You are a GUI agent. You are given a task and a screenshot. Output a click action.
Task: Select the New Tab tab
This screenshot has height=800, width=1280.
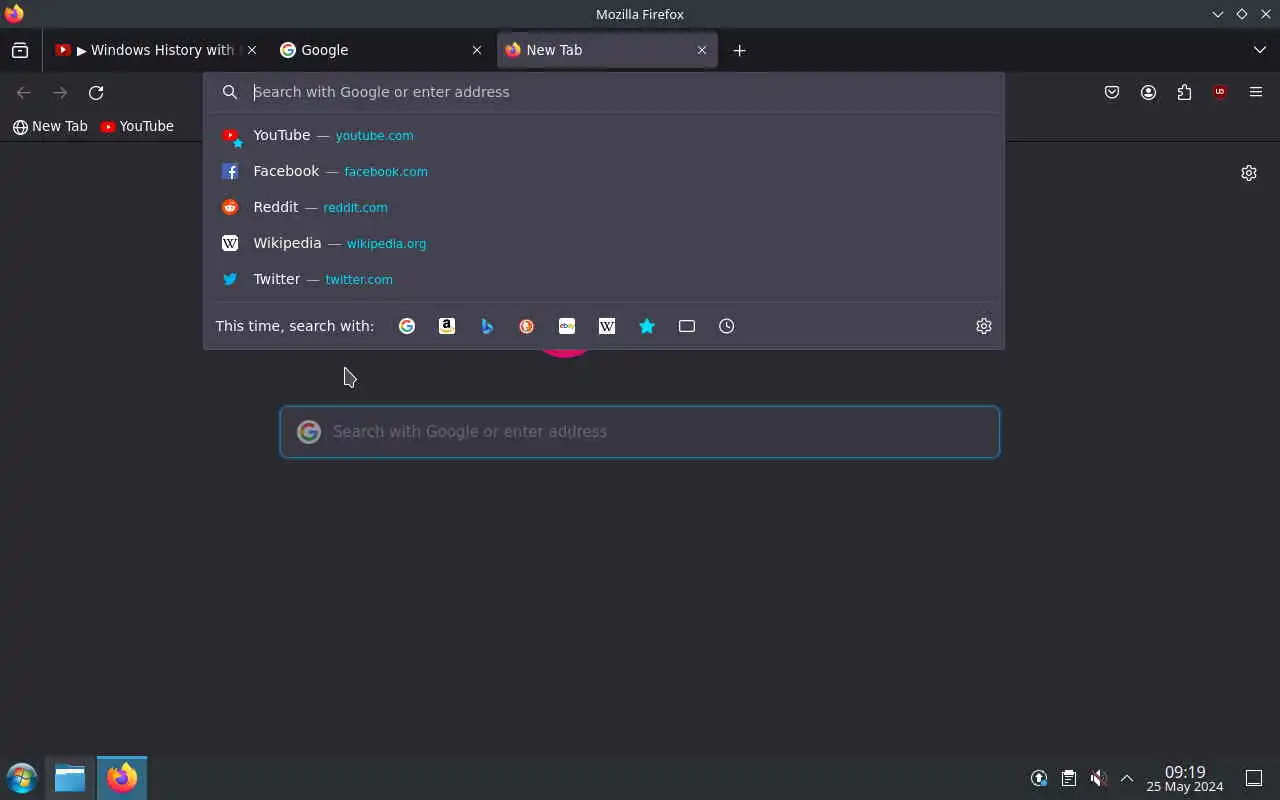pyautogui.click(x=607, y=50)
